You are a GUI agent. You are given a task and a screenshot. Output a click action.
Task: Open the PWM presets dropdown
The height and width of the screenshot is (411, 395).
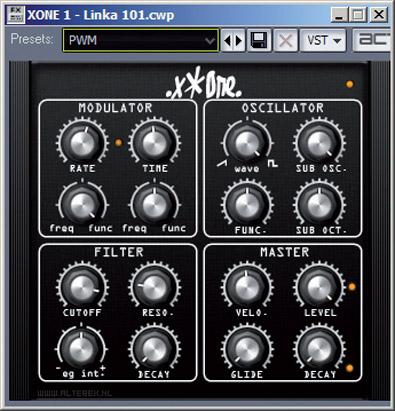141,40
